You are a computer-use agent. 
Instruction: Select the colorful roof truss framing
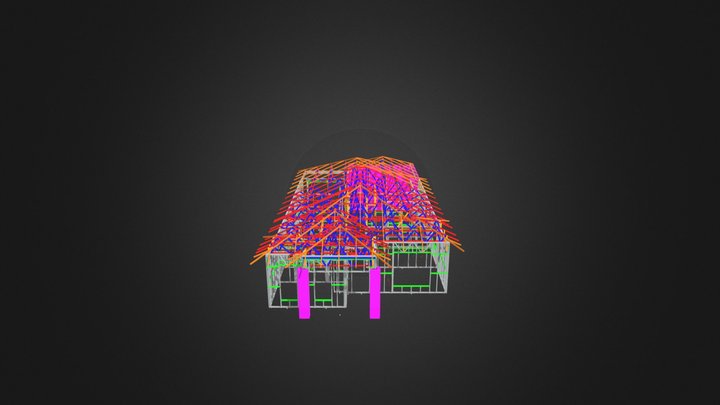pos(357,212)
